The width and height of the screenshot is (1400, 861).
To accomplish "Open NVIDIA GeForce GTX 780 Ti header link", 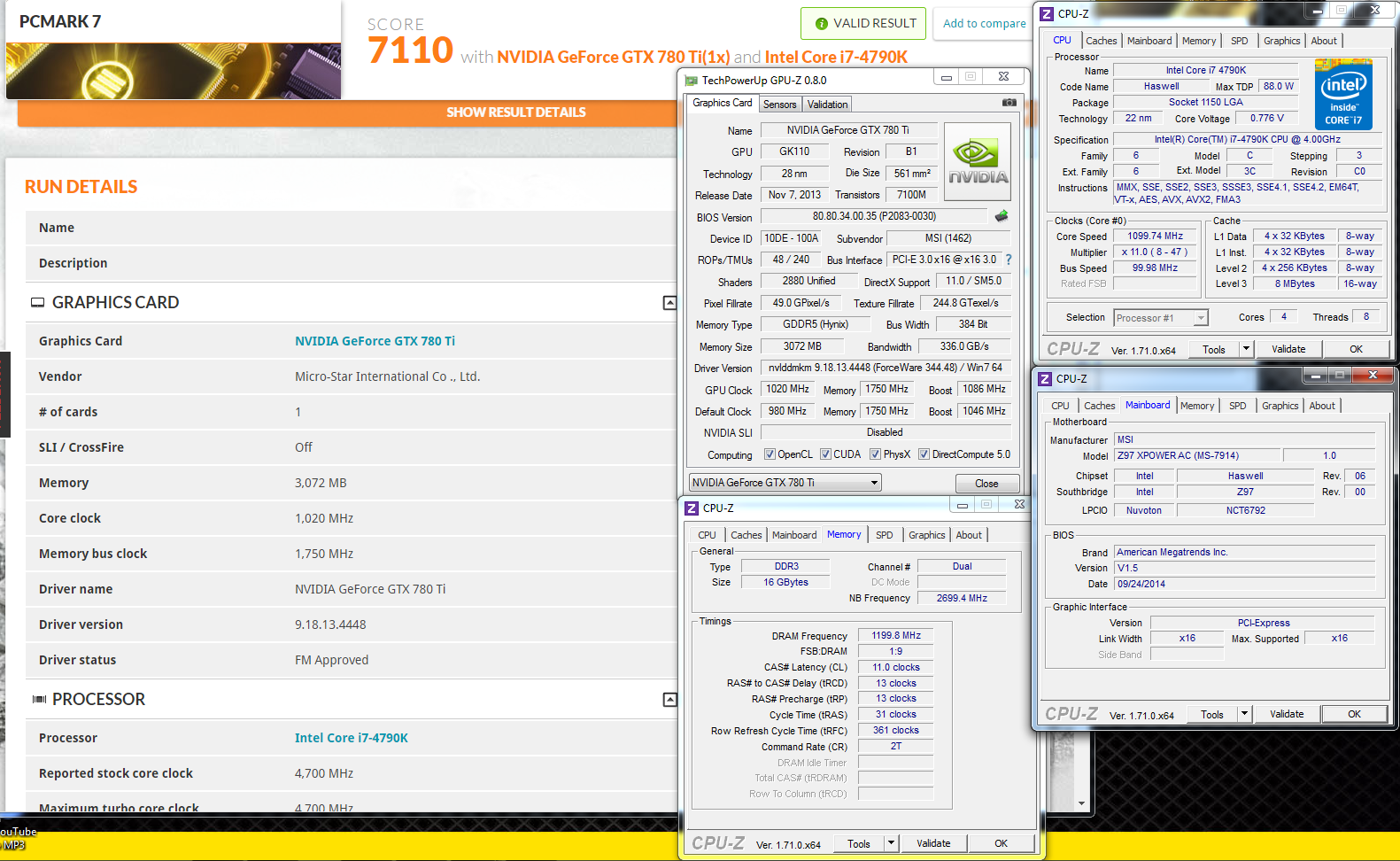I will coord(614,57).
